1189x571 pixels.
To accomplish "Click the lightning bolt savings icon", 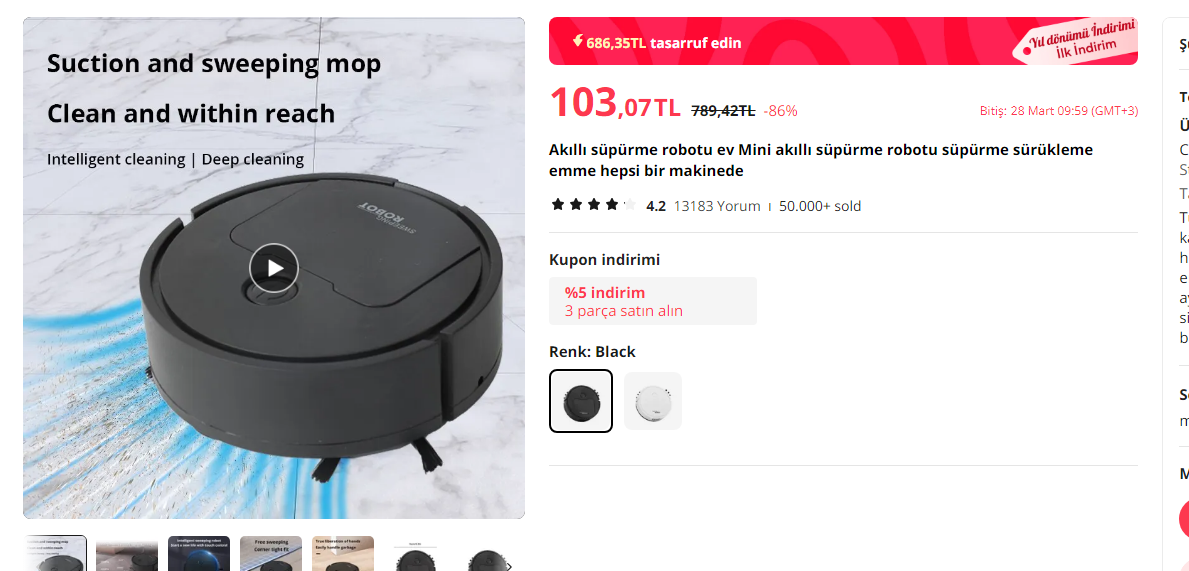I will coord(578,41).
